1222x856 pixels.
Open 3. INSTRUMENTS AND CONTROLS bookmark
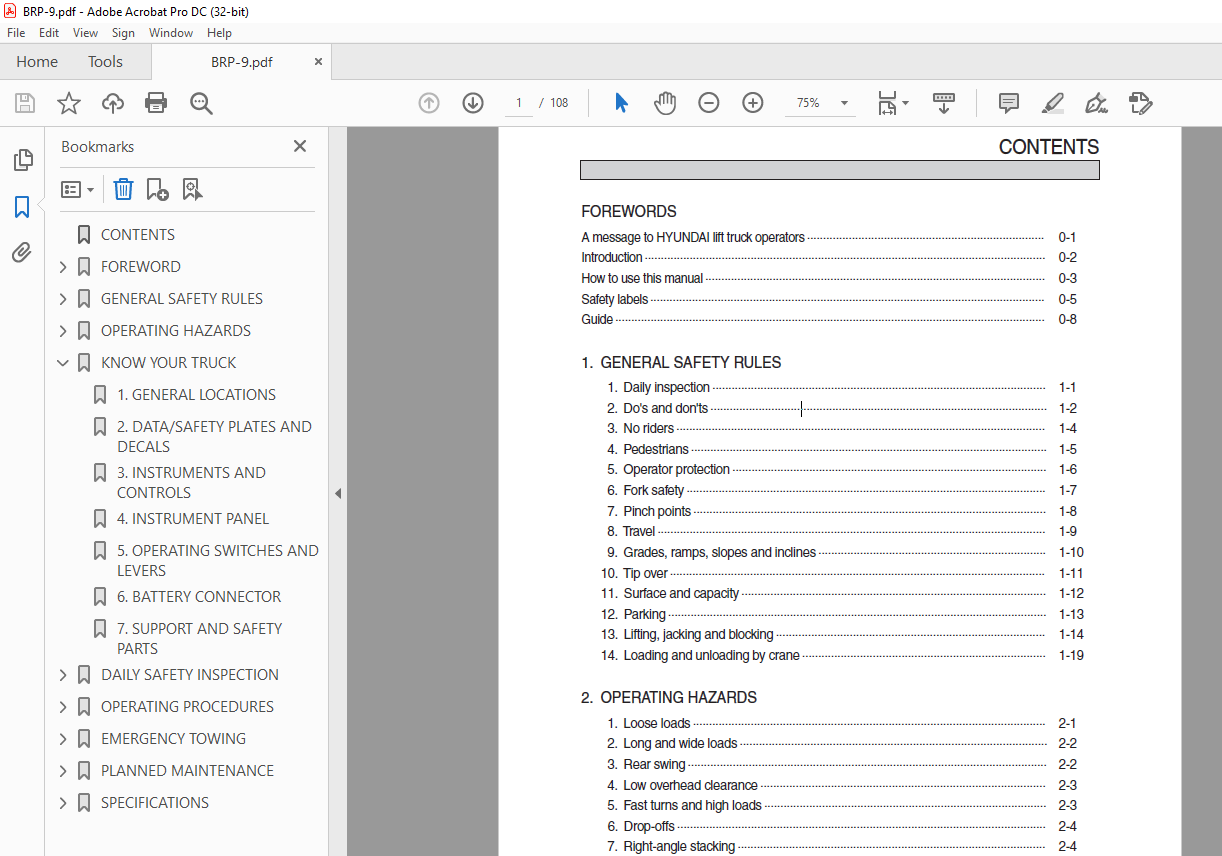(x=191, y=483)
